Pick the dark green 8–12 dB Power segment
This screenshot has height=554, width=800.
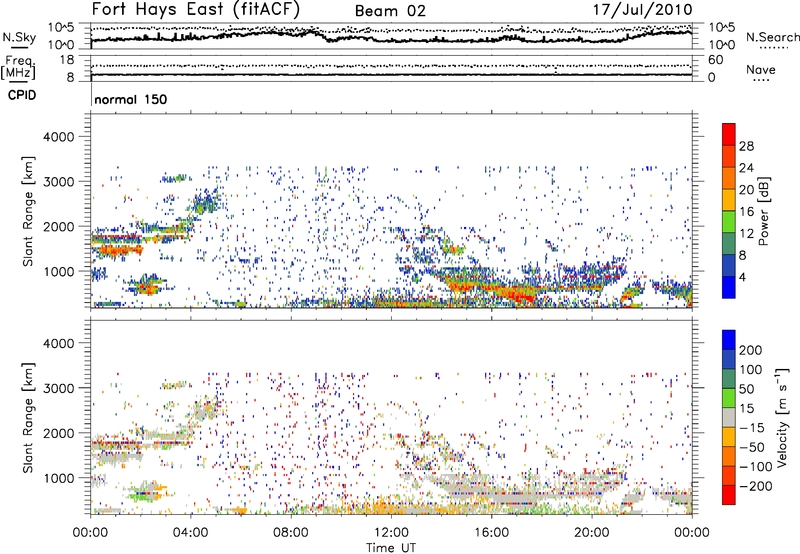click(729, 244)
